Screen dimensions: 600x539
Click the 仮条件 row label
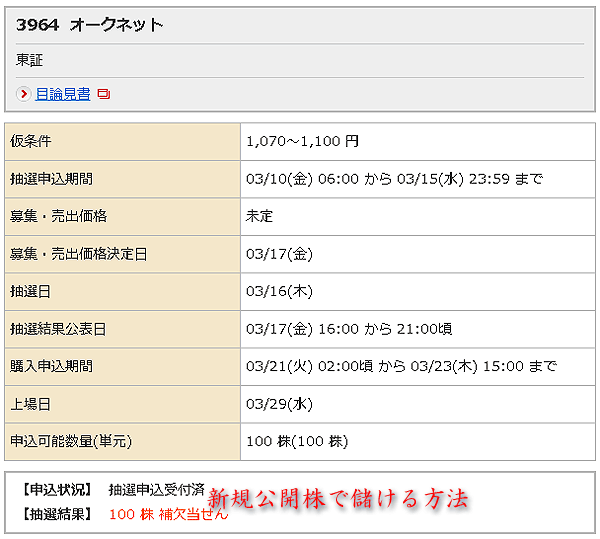[x=31, y=141]
